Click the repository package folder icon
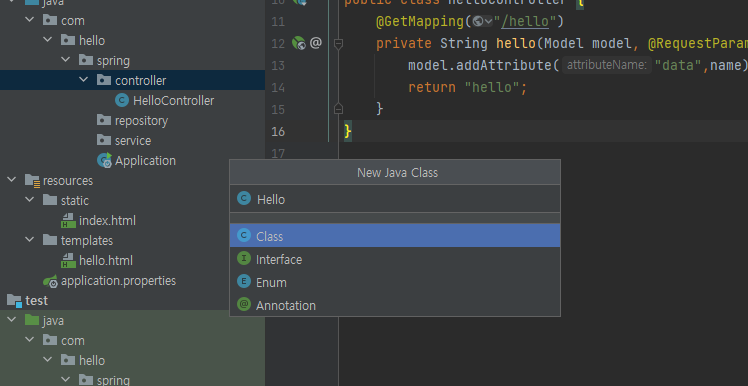Screen dimensions: 748x386 tap(104, 120)
